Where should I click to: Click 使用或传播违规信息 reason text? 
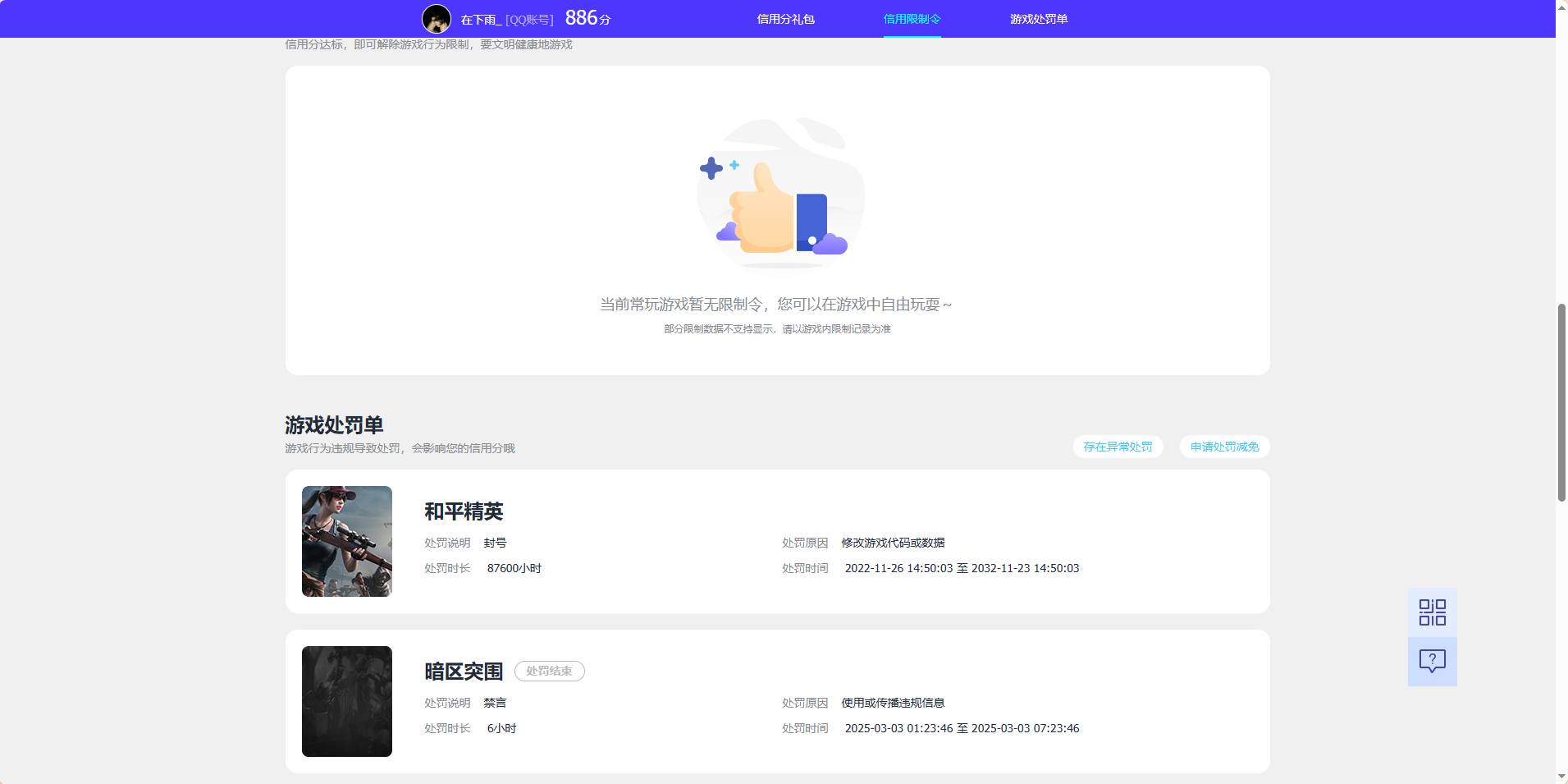tap(893, 703)
